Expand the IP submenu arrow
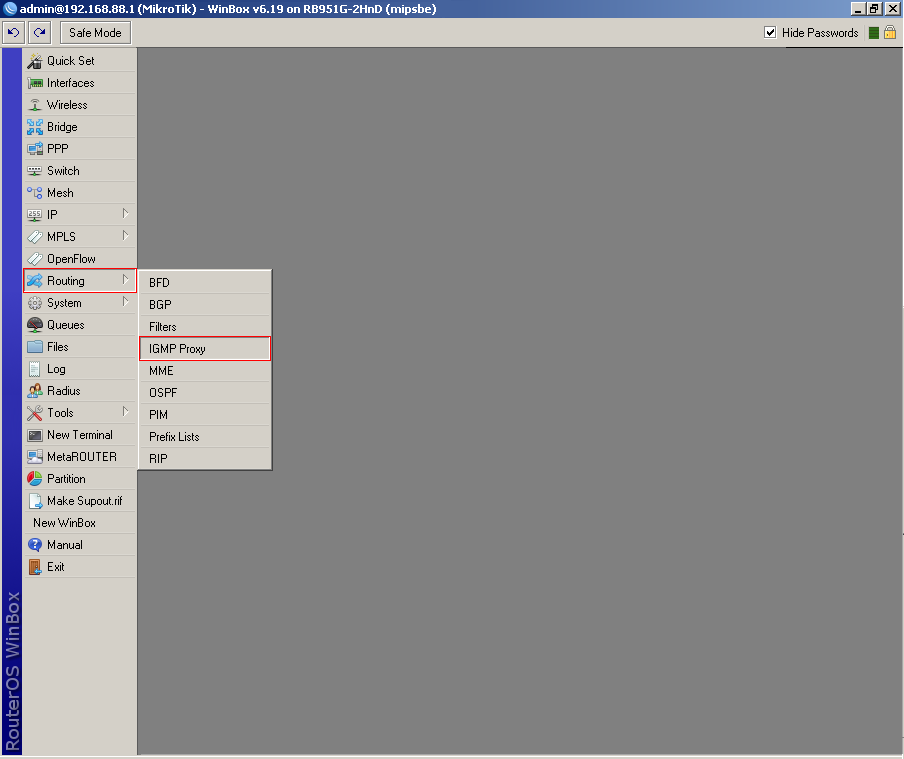The height and width of the screenshot is (759, 904). coord(125,214)
